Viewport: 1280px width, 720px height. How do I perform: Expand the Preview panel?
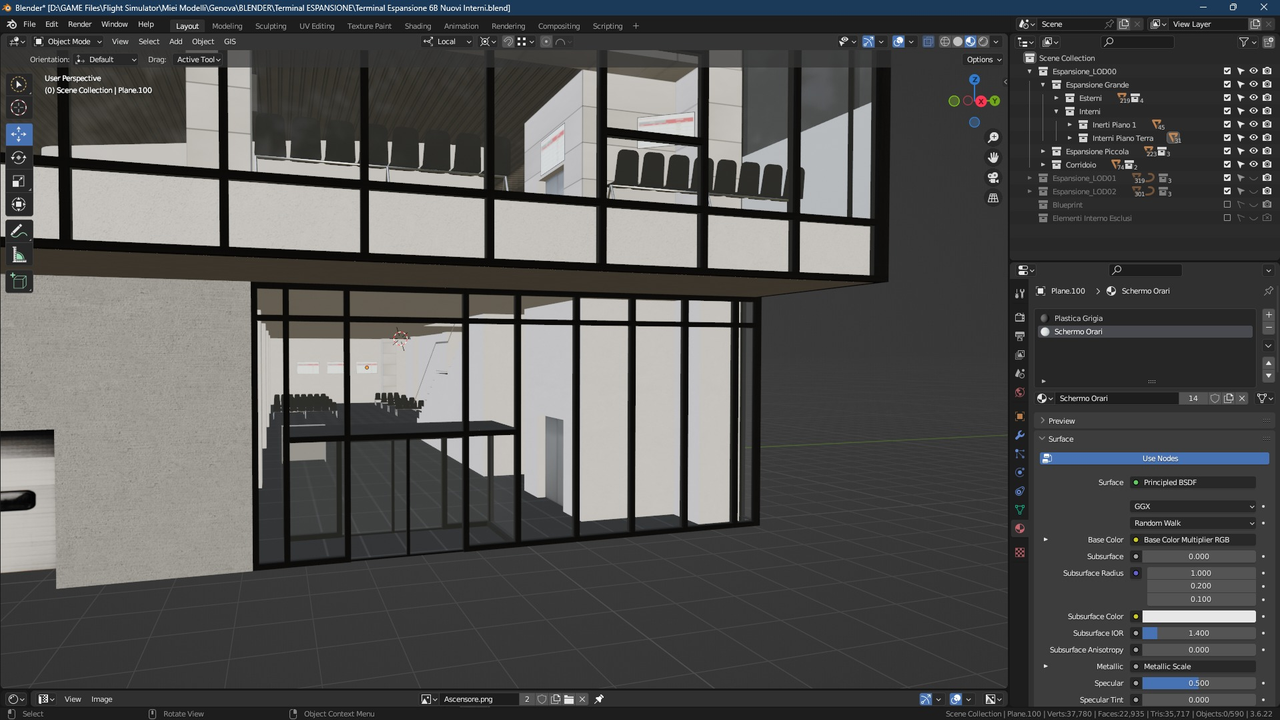coord(1061,421)
